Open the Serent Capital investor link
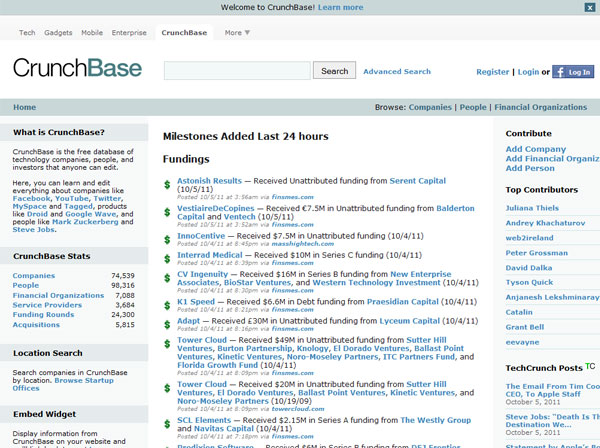Image resolution: width=600 pixels, height=448 pixels. (x=417, y=181)
